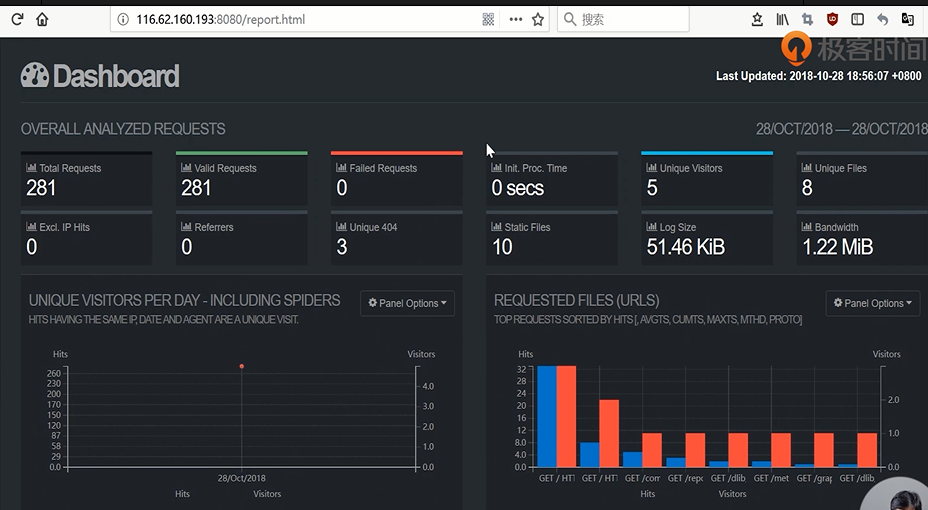
Task: Click the Unique 404 chart icon
Action: click(341, 227)
